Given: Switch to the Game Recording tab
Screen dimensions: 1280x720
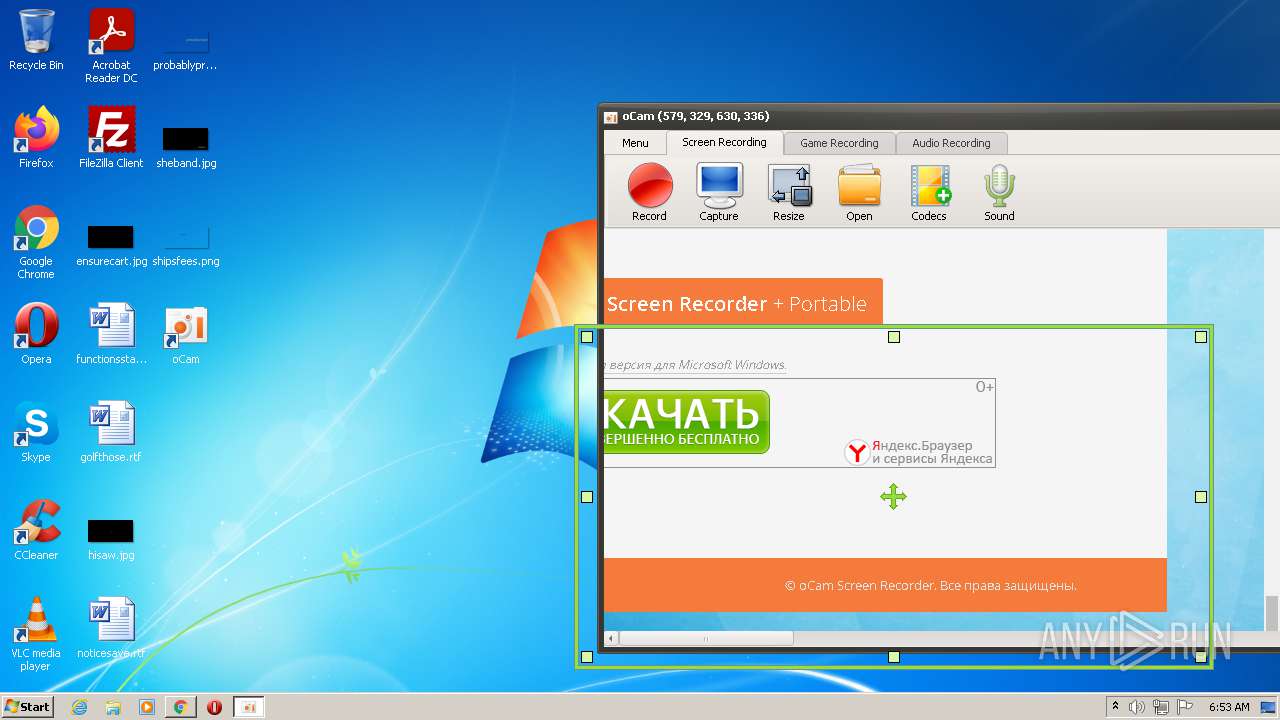Looking at the screenshot, I should pyautogui.click(x=839, y=143).
